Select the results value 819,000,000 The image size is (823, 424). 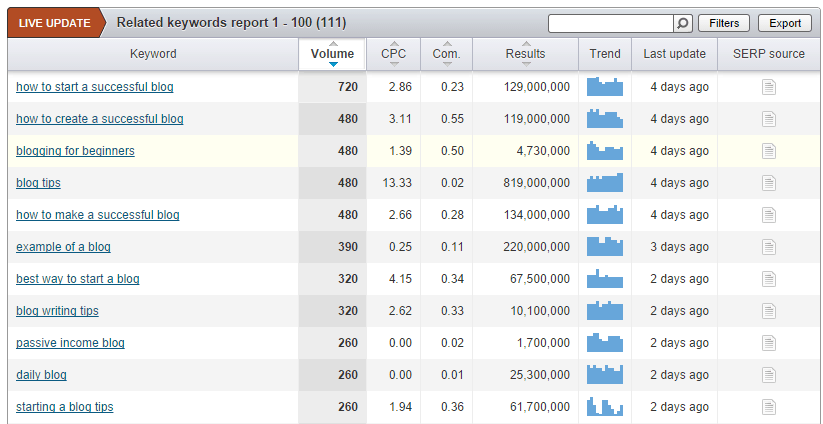535,183
